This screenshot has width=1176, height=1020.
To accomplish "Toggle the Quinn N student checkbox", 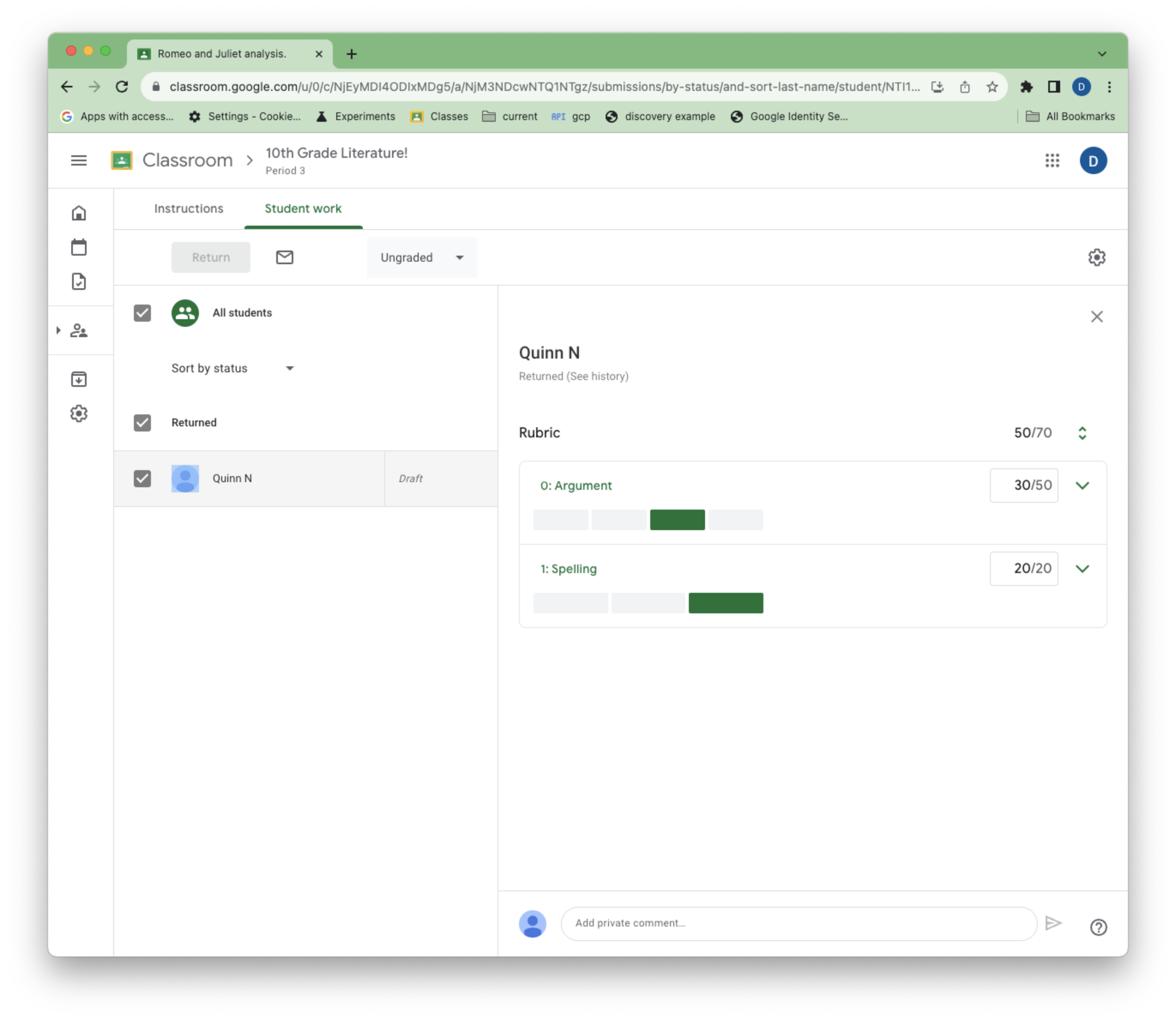I will 142,478.
